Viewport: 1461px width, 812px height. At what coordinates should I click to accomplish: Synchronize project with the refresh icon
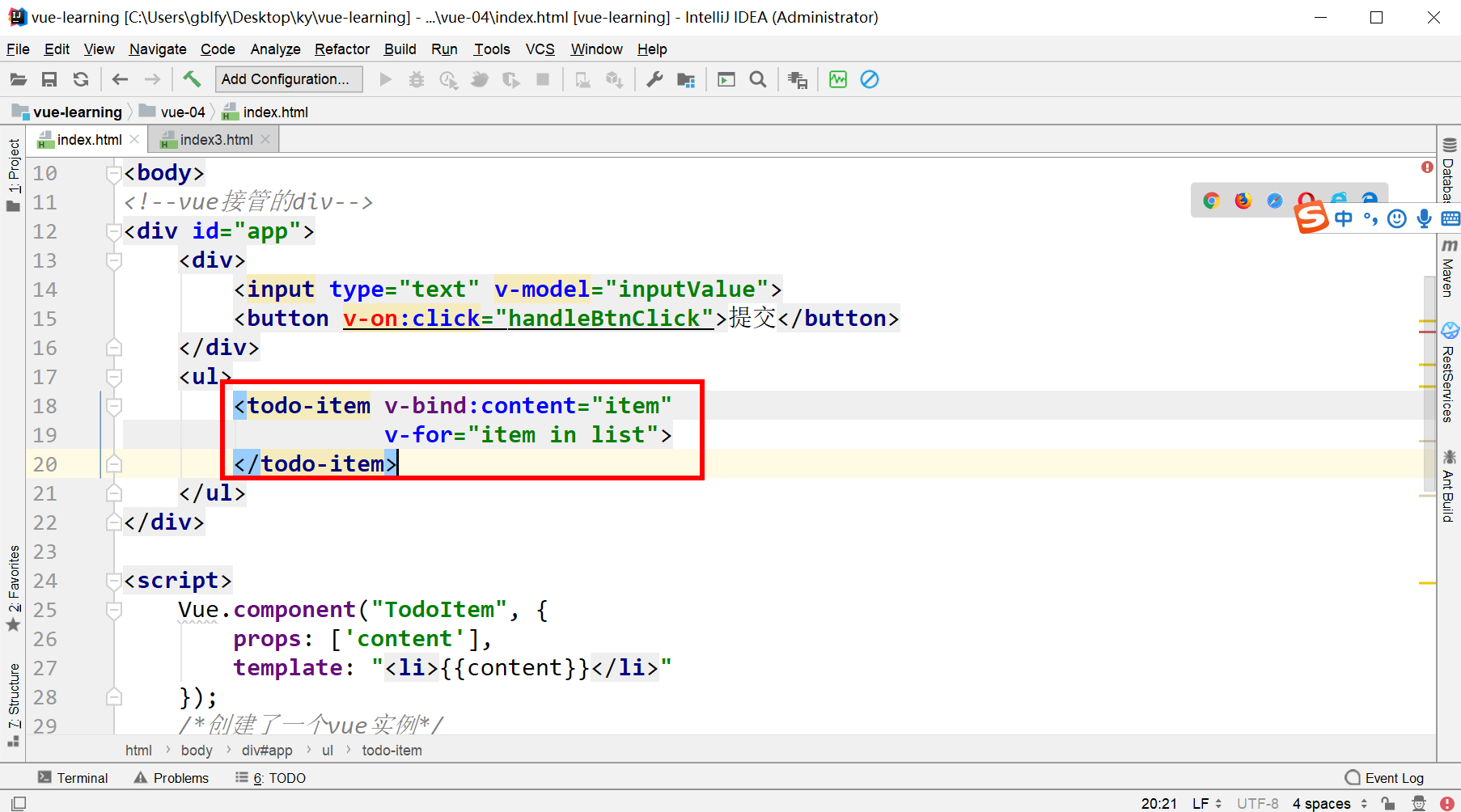(x=81, y=79)
